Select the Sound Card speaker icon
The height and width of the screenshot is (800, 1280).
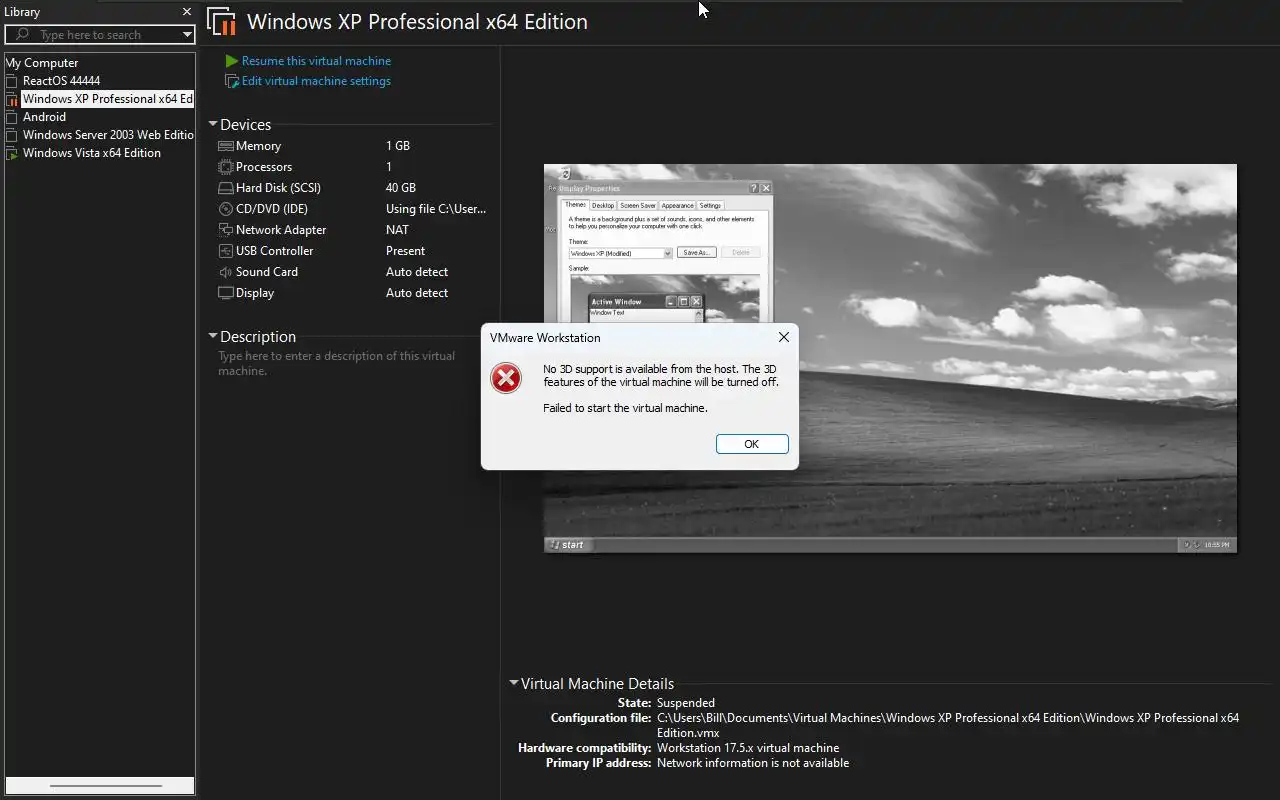tap(226, 272)
